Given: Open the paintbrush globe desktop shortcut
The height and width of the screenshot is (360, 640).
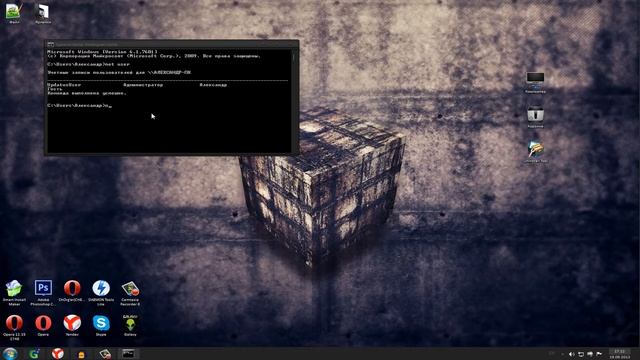Looking at the screenshot, I should tap(536, 152).
